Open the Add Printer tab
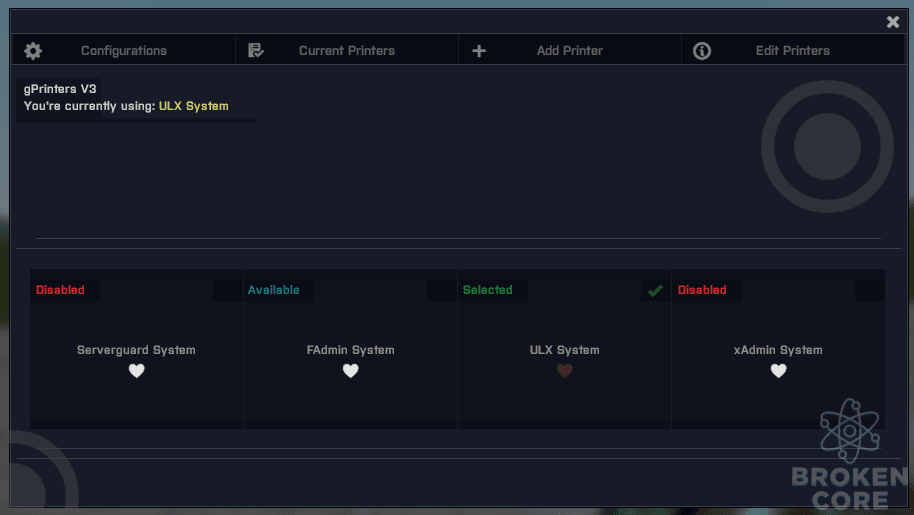 [570, 50]
